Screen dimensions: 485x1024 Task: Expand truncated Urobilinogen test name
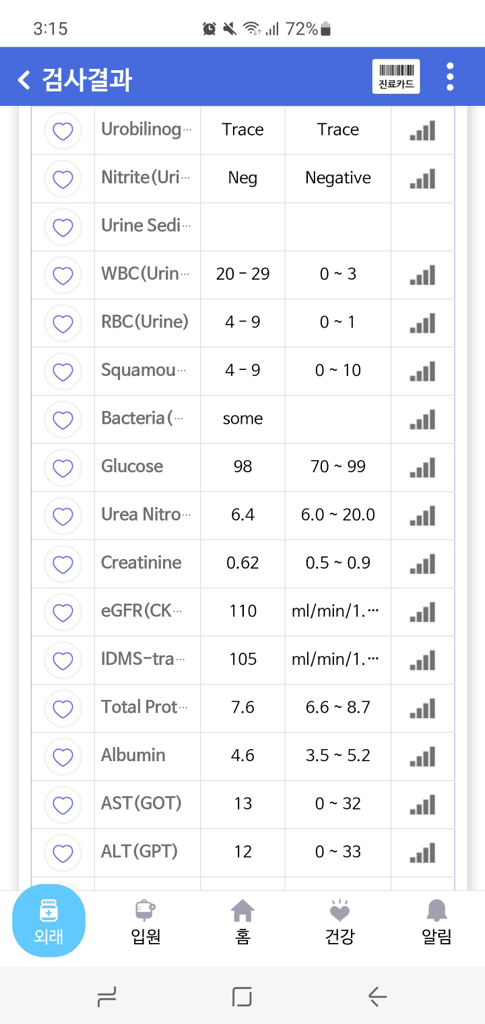(x=146, y=129)
